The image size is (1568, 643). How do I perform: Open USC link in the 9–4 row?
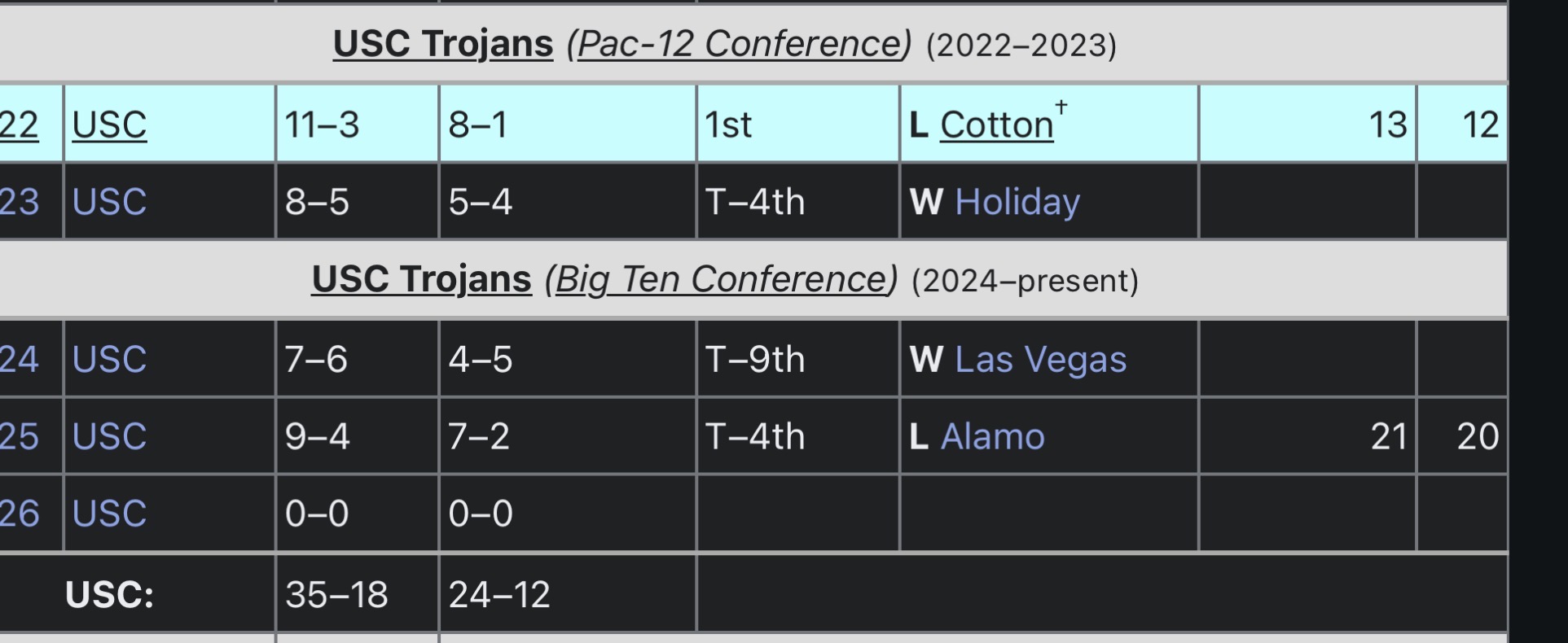(109, 436)
